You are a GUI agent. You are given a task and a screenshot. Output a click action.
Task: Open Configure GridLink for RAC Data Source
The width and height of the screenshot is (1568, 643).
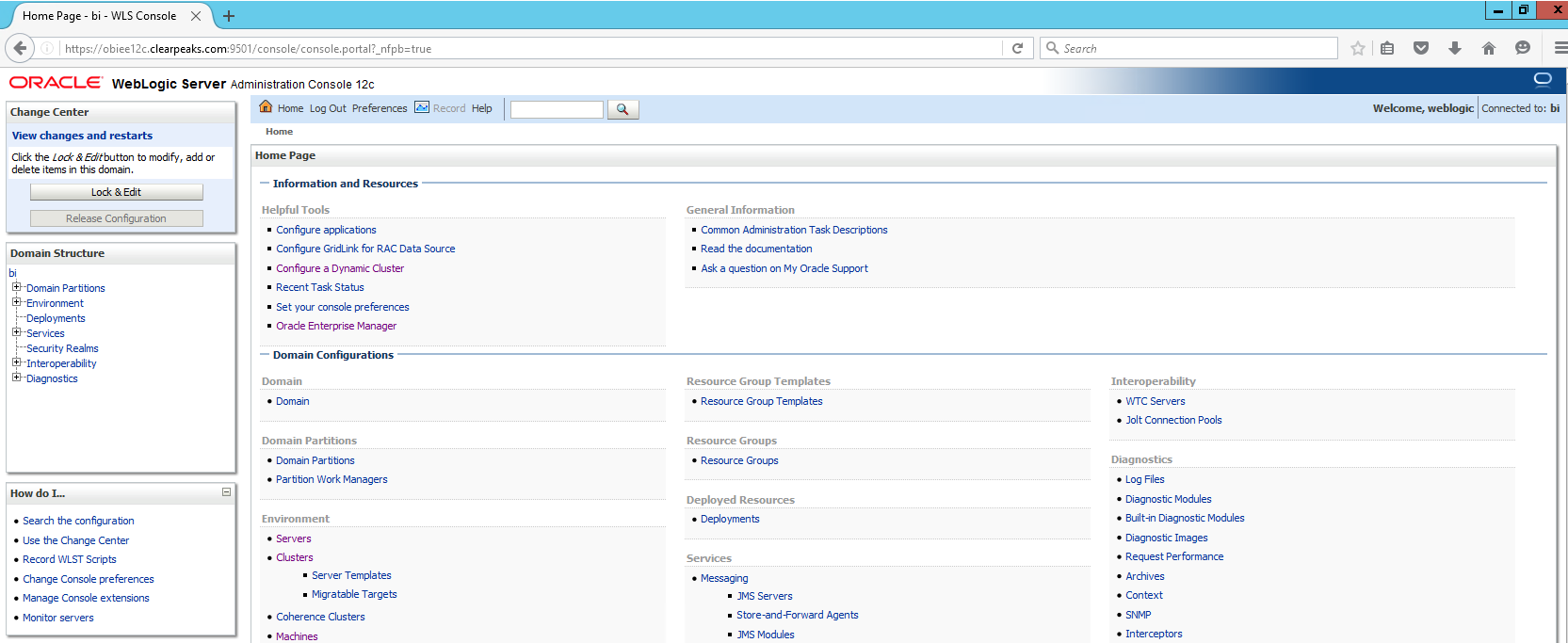click(365, 249)
